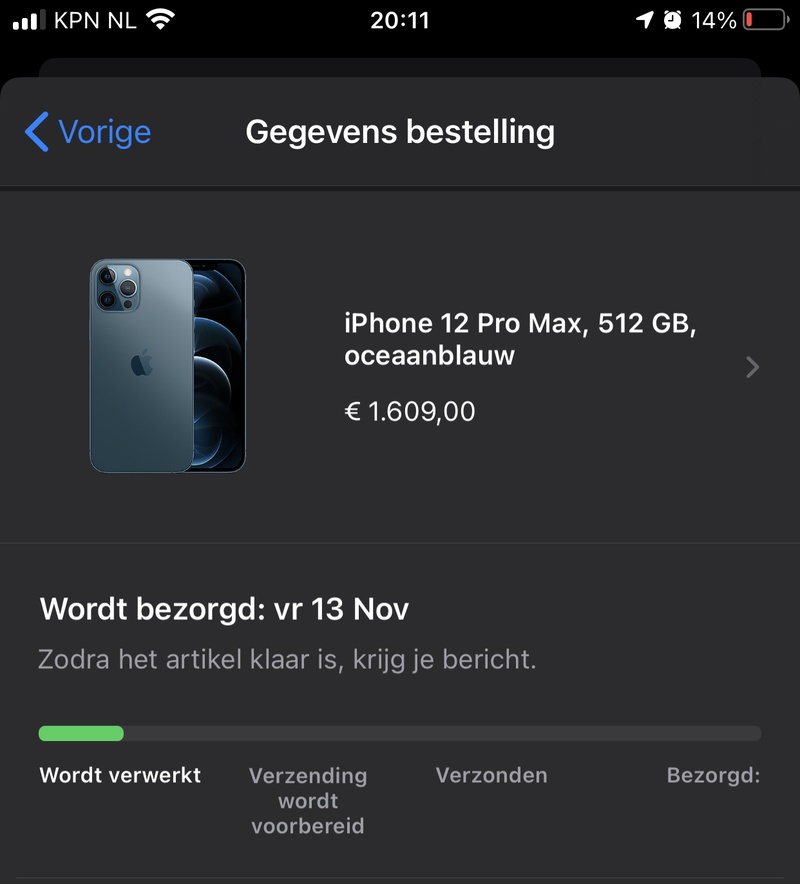Screen dimensions: 800x884
Task: Tap the location services arrow icon
Action: click(645, 20)
